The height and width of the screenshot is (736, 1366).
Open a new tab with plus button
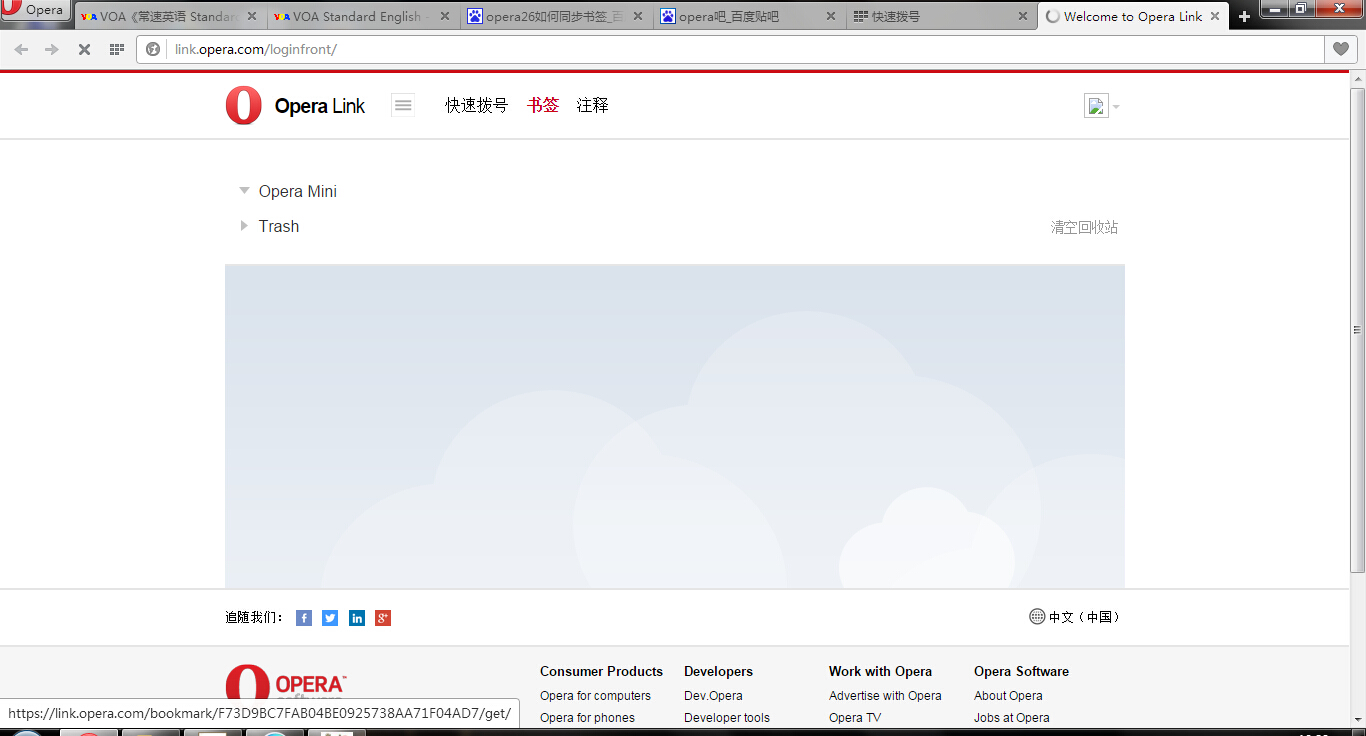click(x=1244, y=17)
